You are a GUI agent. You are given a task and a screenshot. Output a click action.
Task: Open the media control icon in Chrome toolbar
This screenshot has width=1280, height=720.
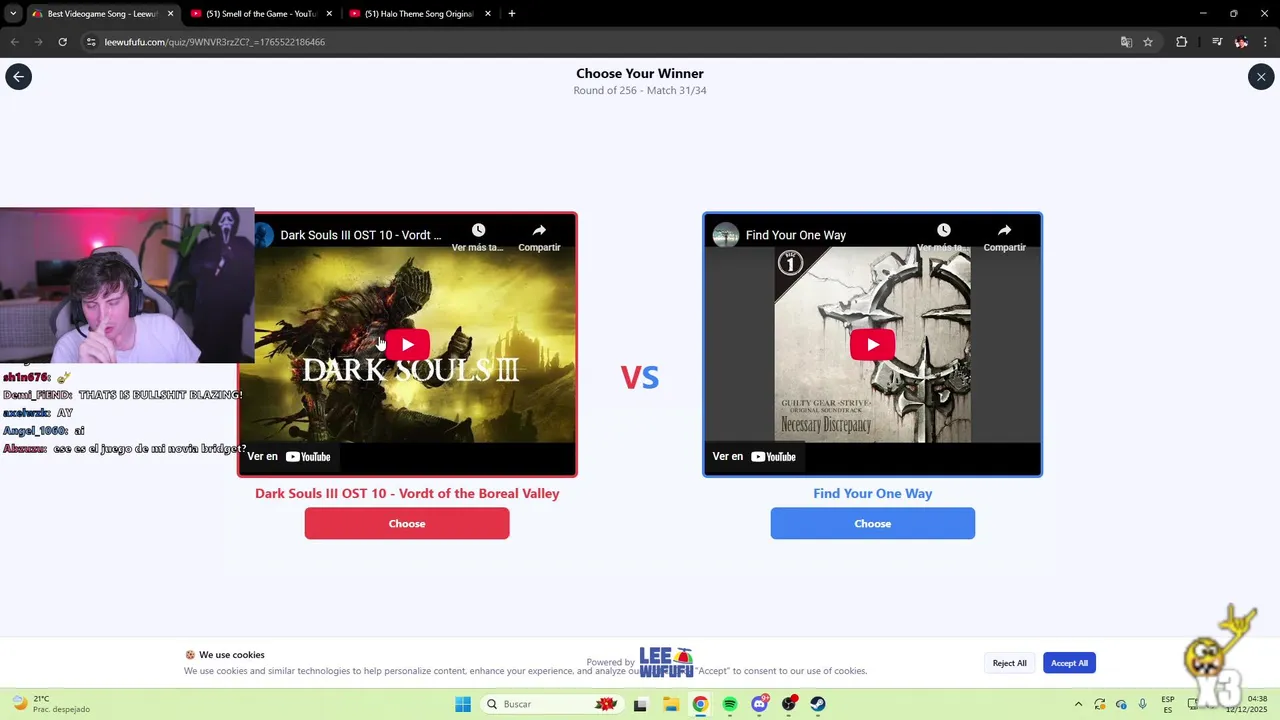1216,42
